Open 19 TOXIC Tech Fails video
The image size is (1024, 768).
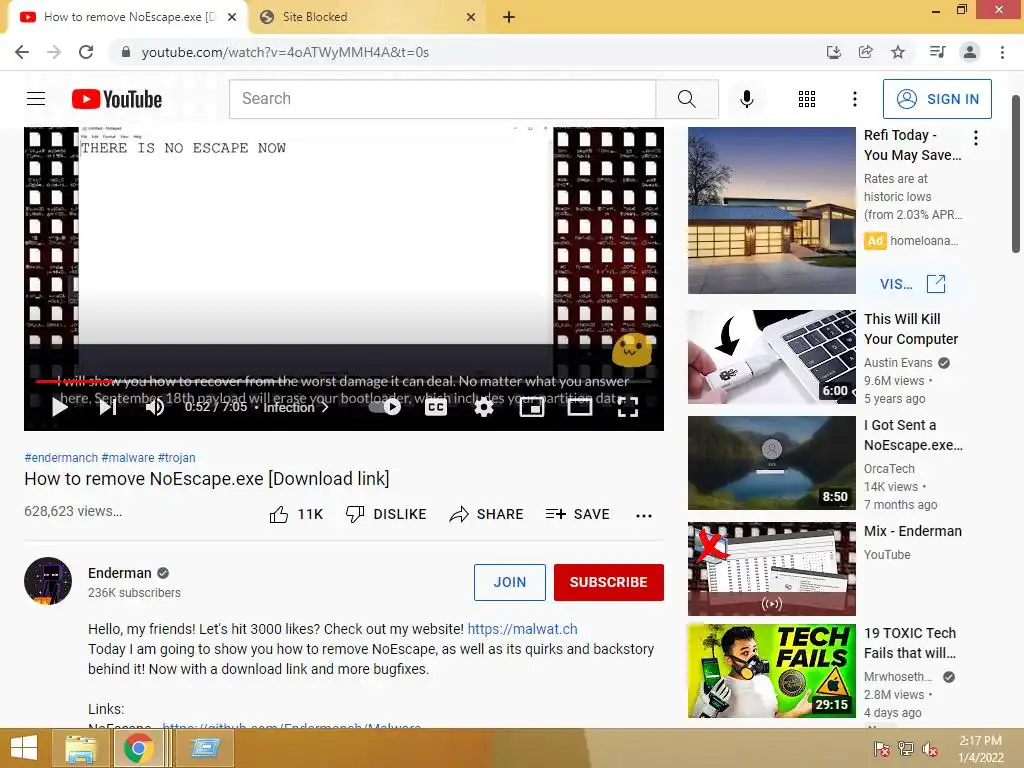click(771, 671)
